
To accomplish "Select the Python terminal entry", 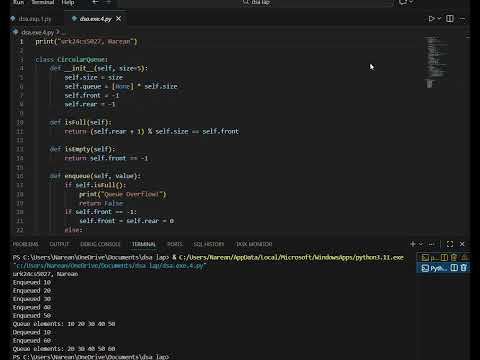I will [x=433, y=268].
